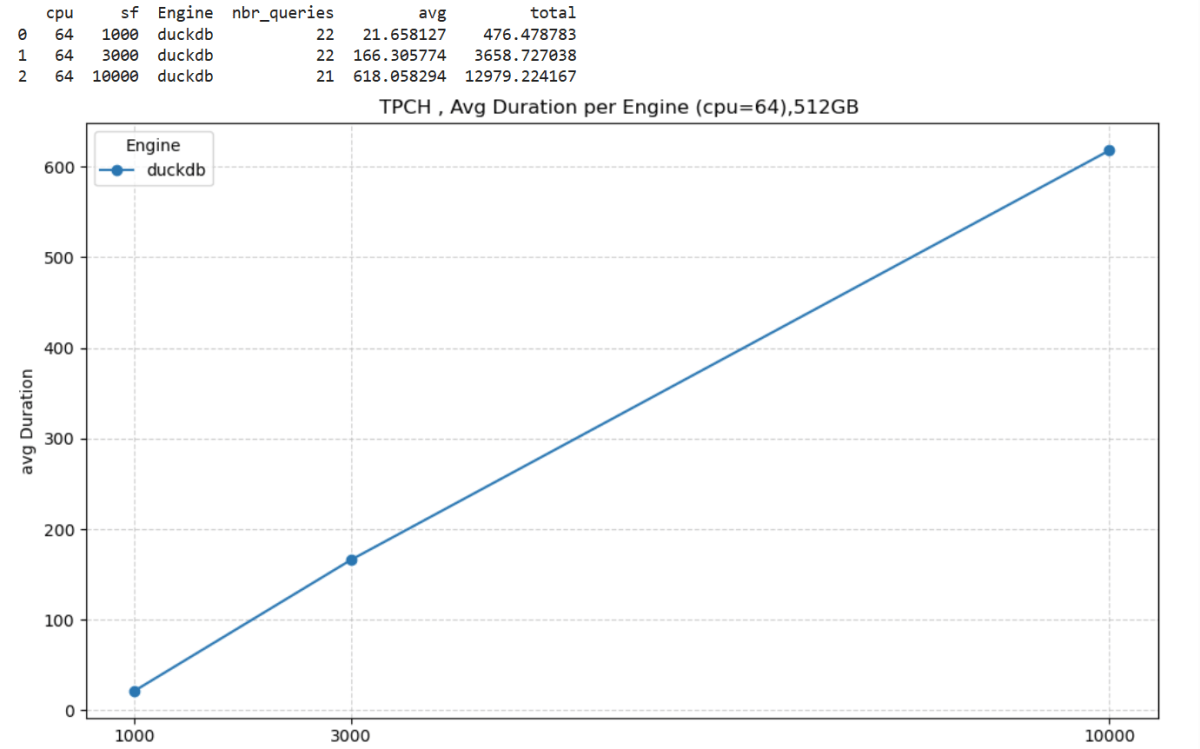Click the 10000 x-axis tick label
The width and height of the screenshot is (1200, 749).
(x=1109, y=734)
